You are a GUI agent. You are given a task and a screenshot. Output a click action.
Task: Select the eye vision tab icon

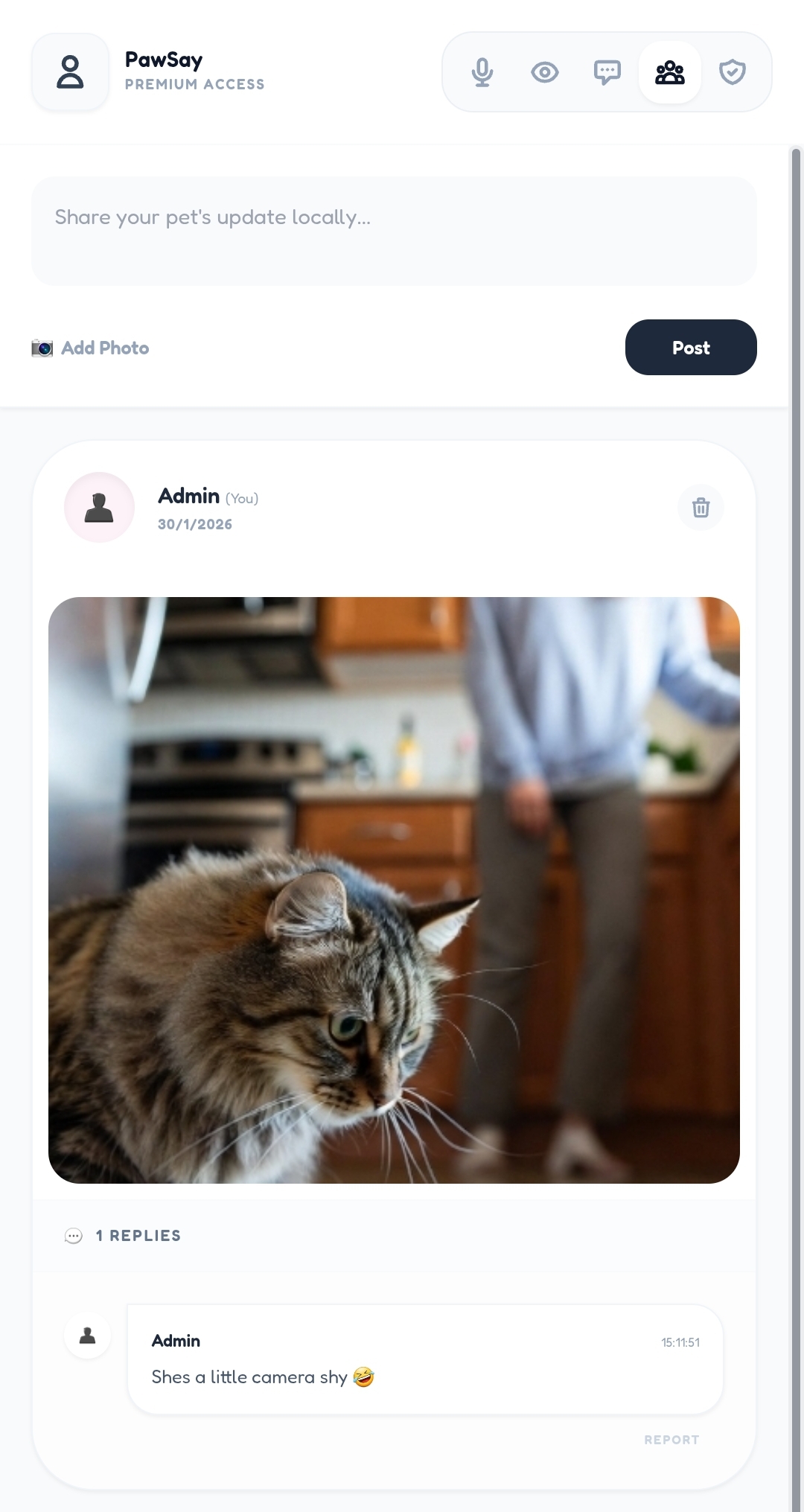coord(545,72)
